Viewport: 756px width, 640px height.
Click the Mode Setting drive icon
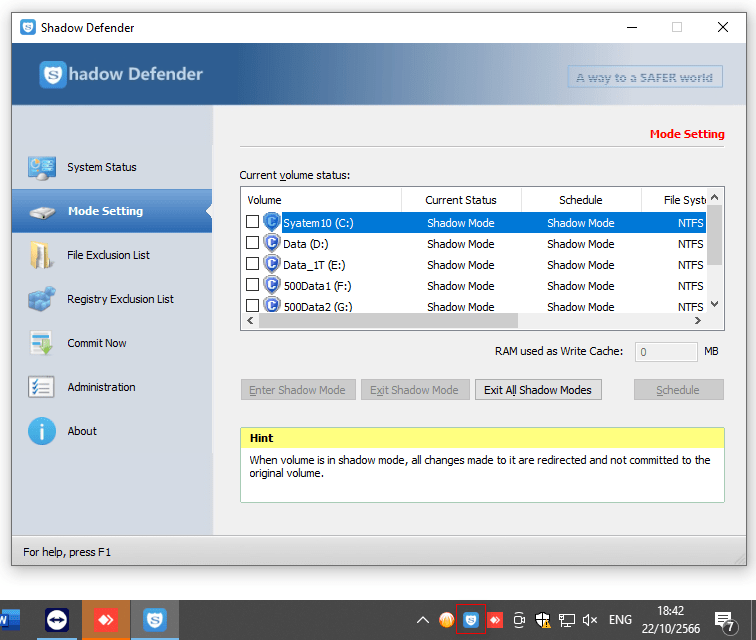pyautogui.click(x=42, y=212)
